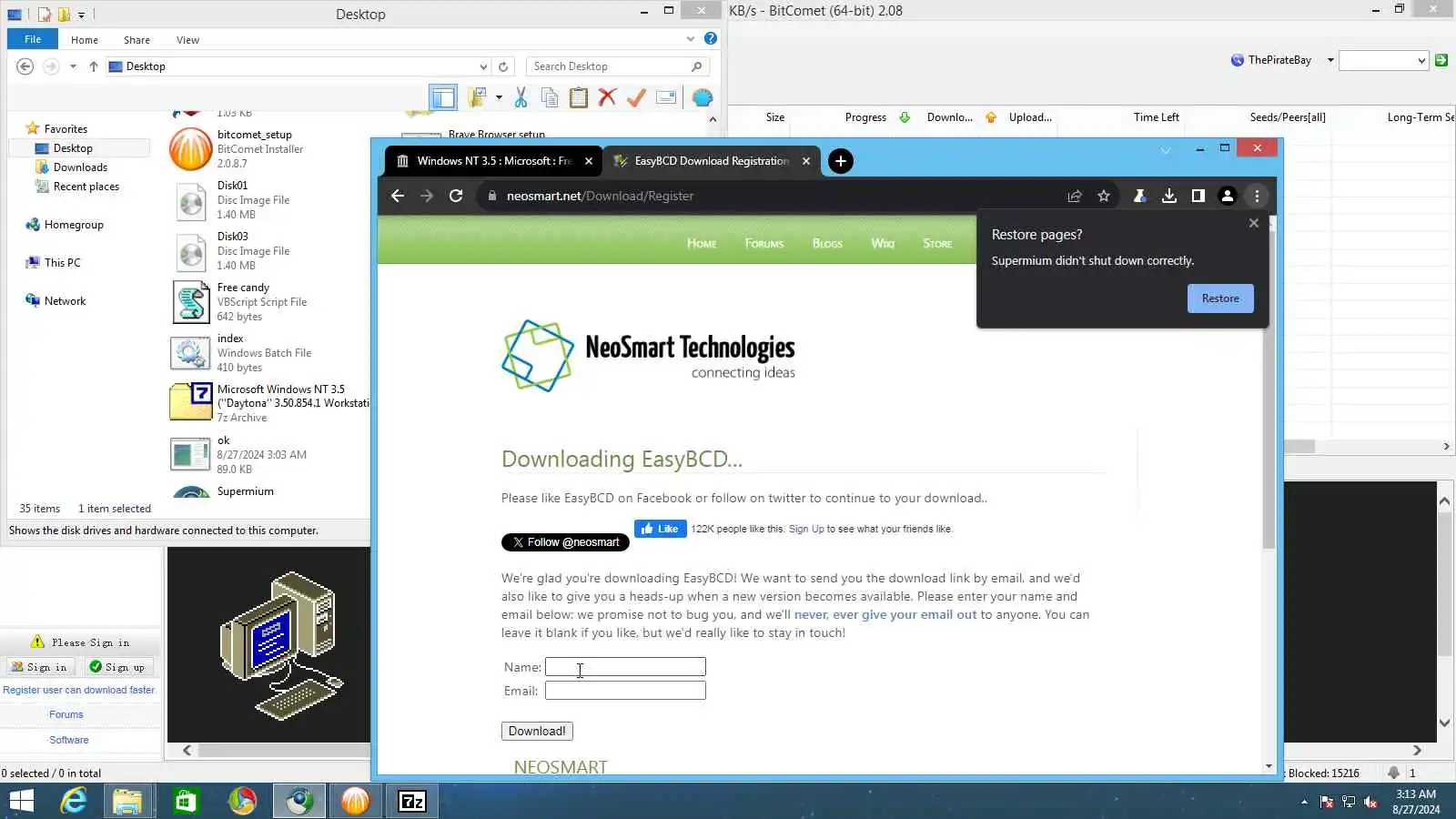
Task: Click the Restore button
Action: tap(1220, 298)
